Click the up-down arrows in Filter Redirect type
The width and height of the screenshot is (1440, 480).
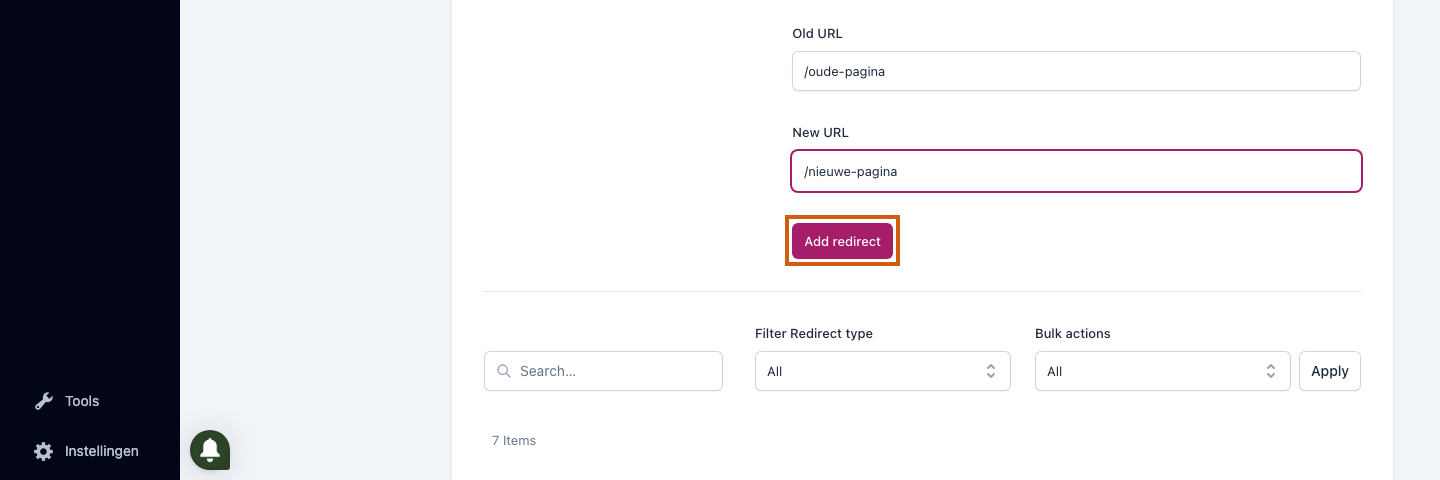[991, 371]
